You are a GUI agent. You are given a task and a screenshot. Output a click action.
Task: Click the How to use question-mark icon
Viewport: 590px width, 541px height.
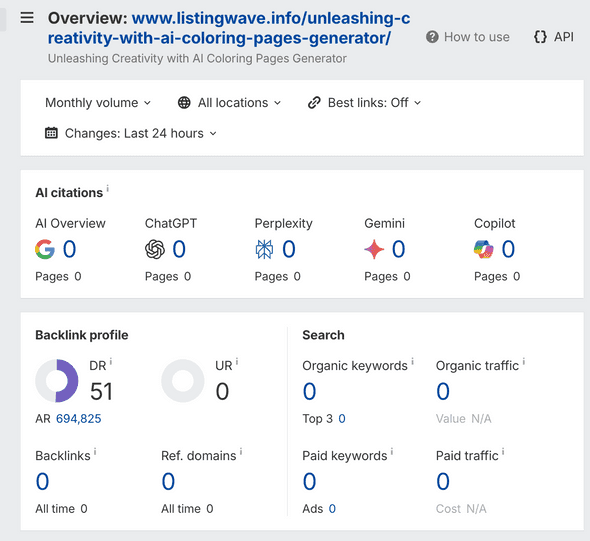[432, 37]
